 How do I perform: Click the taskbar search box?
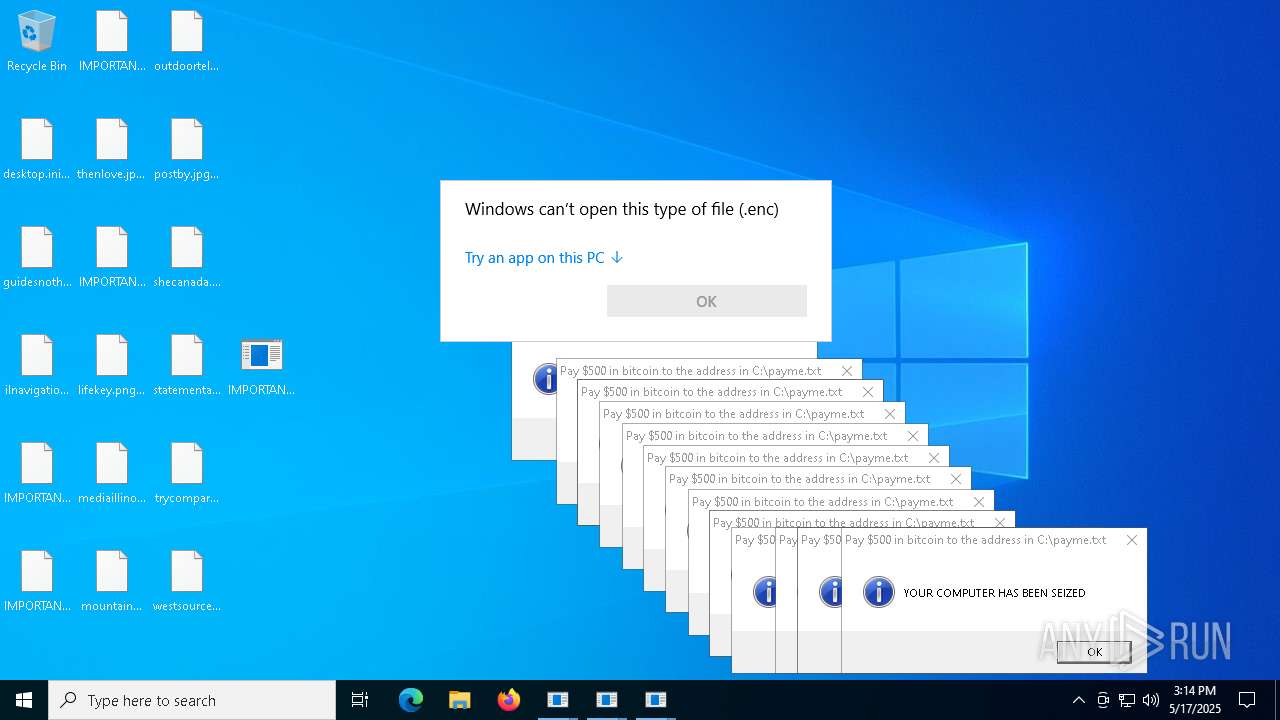(192, 700)
